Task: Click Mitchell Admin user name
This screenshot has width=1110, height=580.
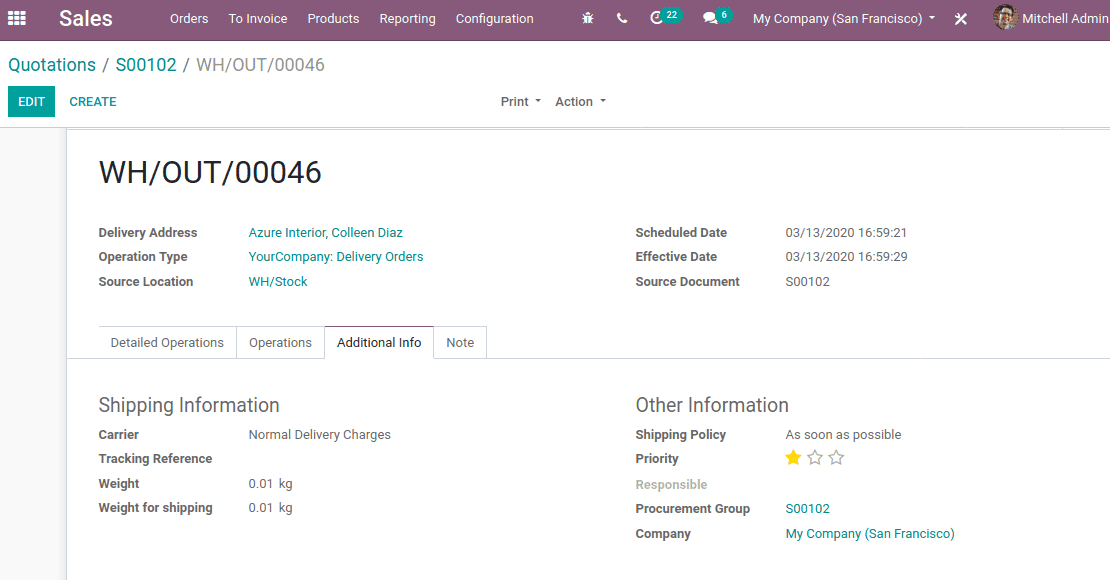Action: coord(1065,18)
